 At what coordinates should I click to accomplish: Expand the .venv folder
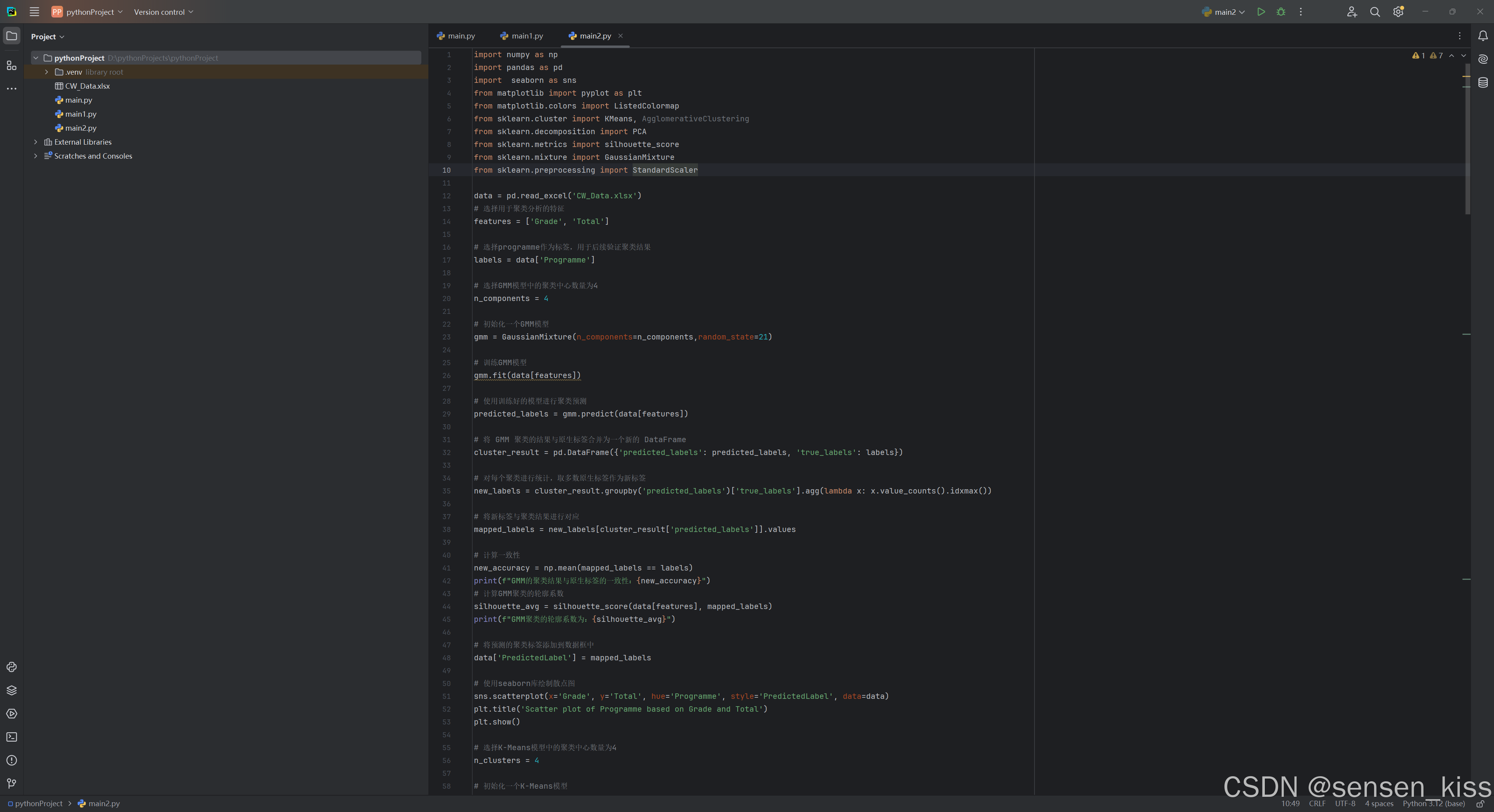coord(46,72)
